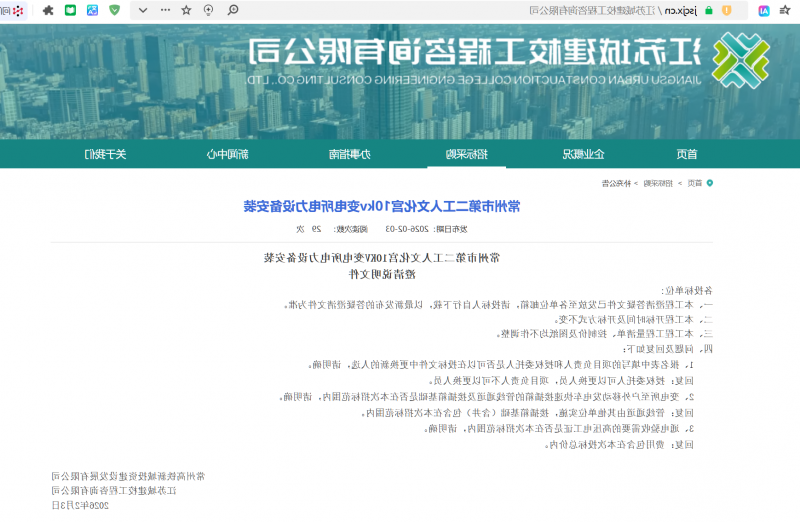Click the 招标采购 breadcrumb link
The width and height of the screenshot is (800, 522).
(658, 183)
